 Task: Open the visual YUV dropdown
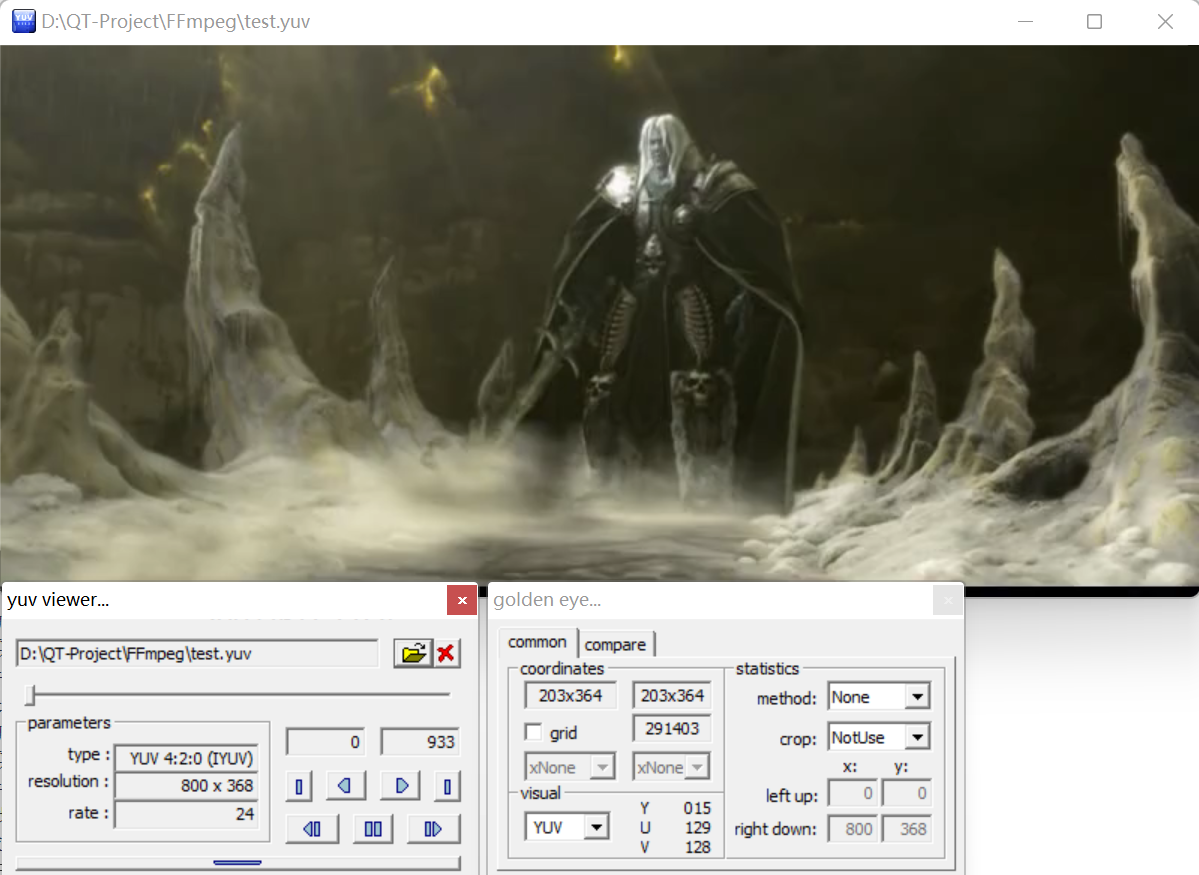tap(596, 827)
